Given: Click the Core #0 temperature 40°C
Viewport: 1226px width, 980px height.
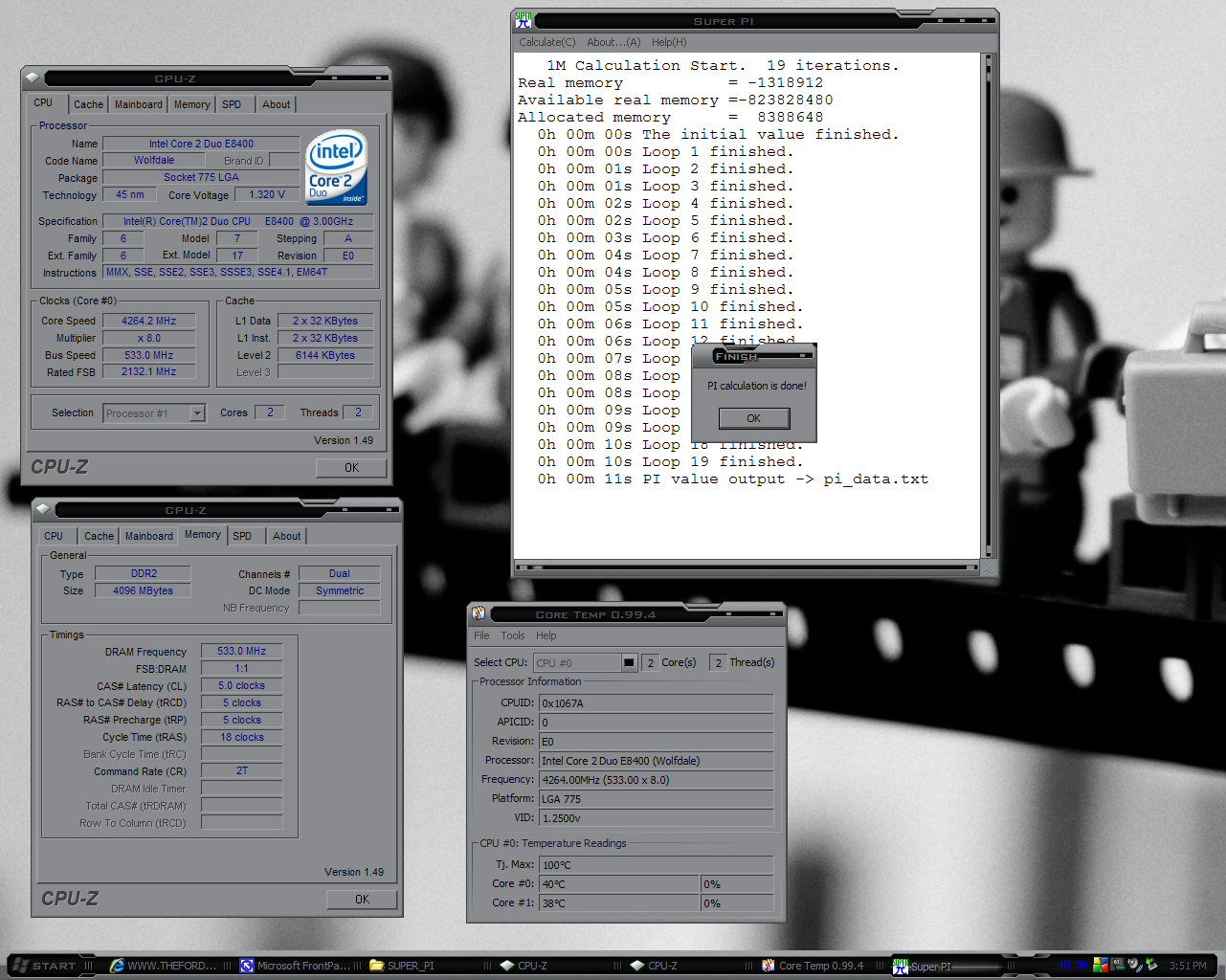Looking at the screenshot, I should [619, 884].
